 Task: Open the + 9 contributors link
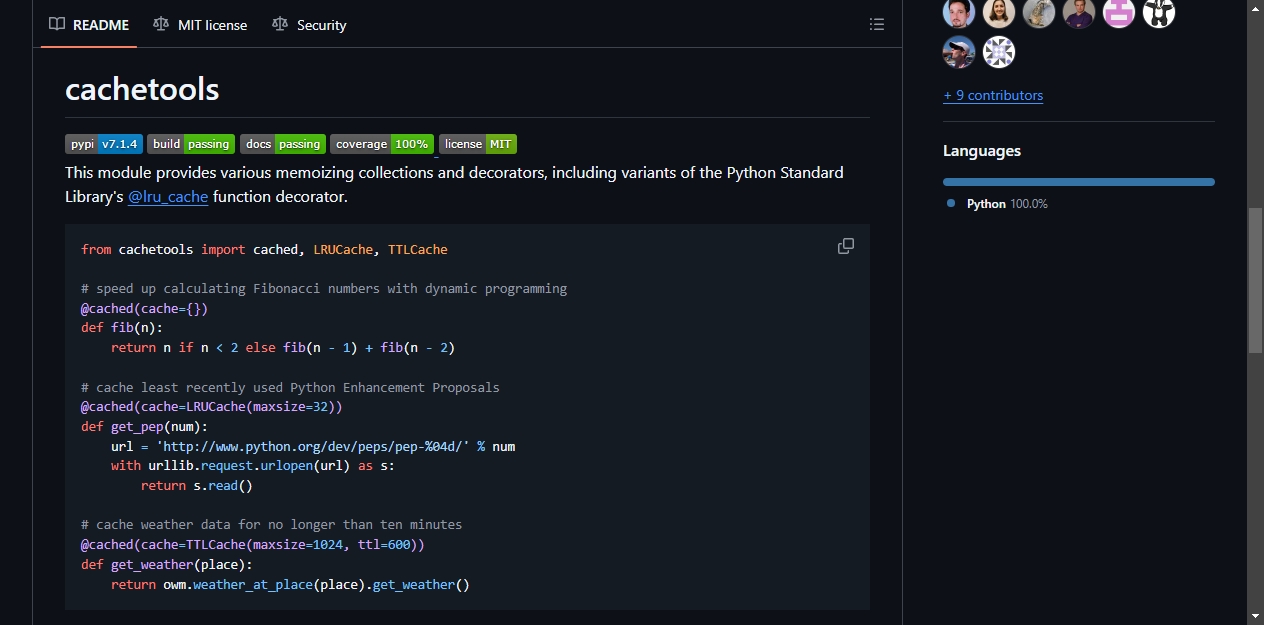[x=993, y=96]
